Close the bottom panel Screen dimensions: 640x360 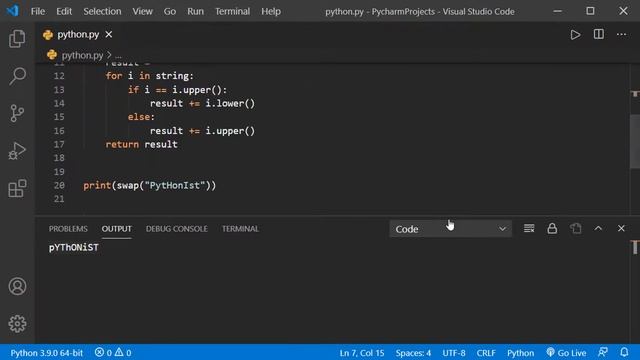pyautogui.click(x=621, y=228)
